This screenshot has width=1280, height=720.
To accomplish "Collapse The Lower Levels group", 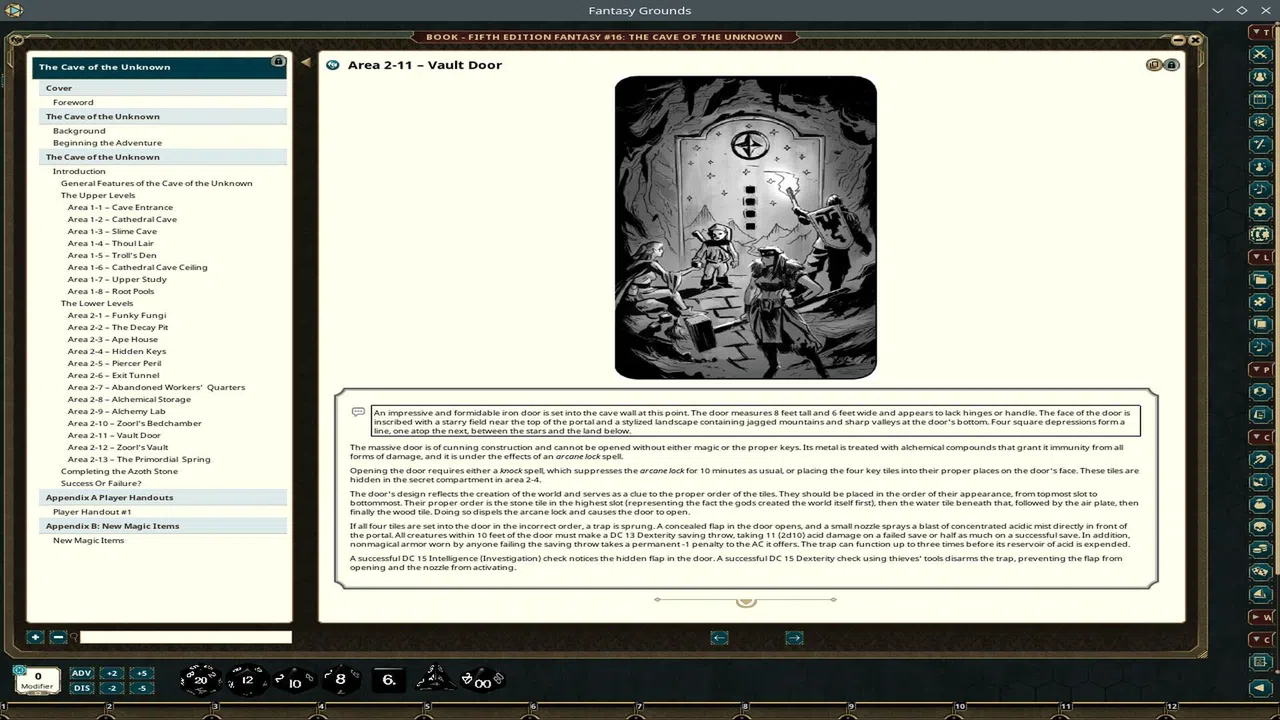I will 97,303.
